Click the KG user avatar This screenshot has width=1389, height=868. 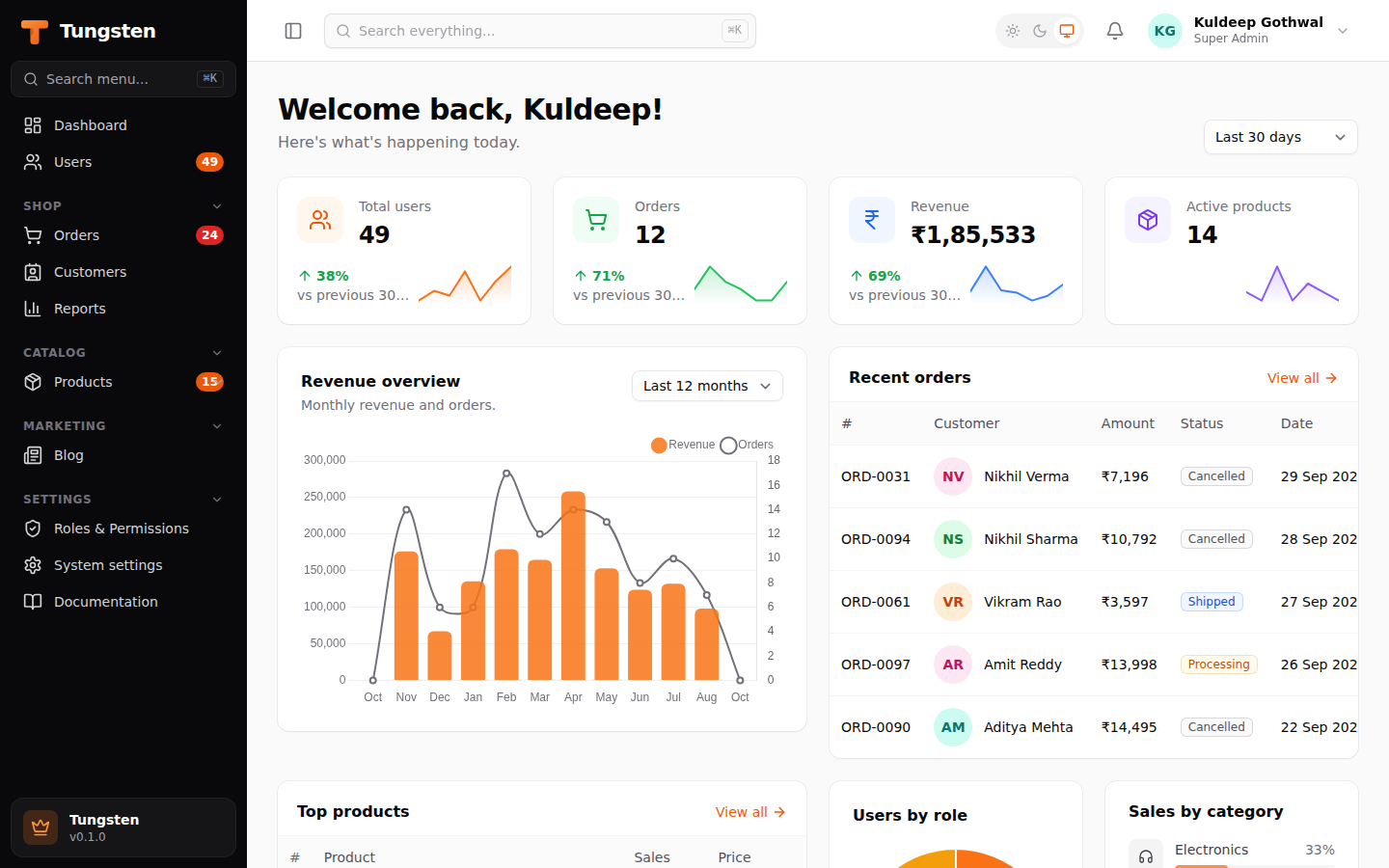[1165, 31]
